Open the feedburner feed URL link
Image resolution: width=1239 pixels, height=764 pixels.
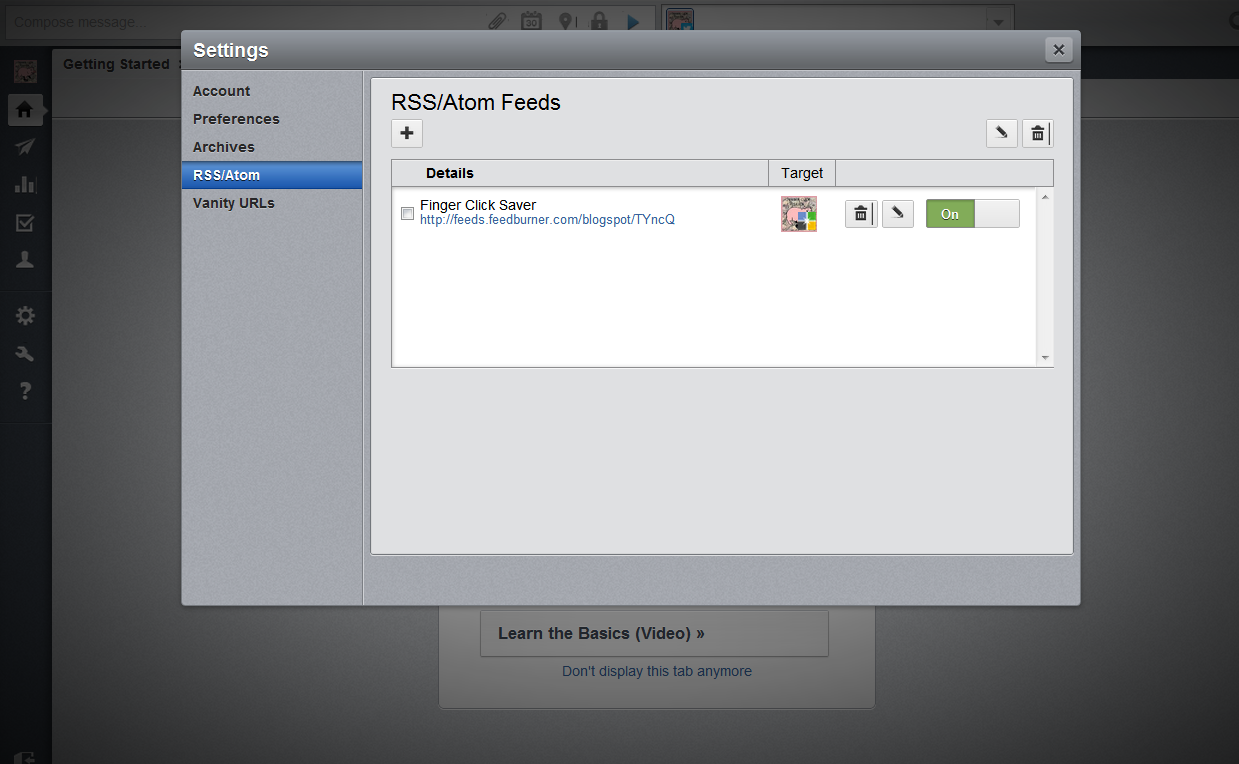[x=547, y=220]
